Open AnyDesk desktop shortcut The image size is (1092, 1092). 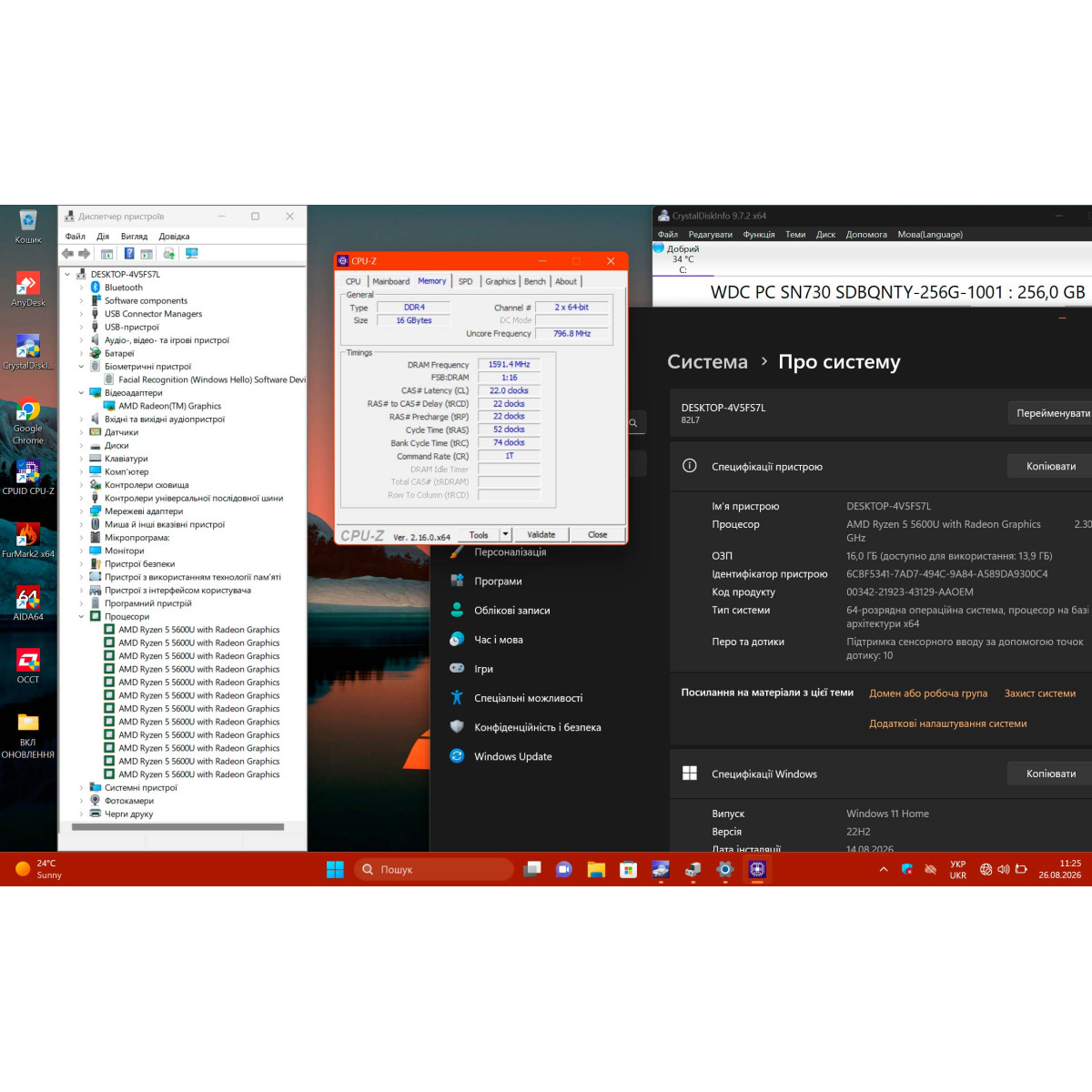coord(27,289)
